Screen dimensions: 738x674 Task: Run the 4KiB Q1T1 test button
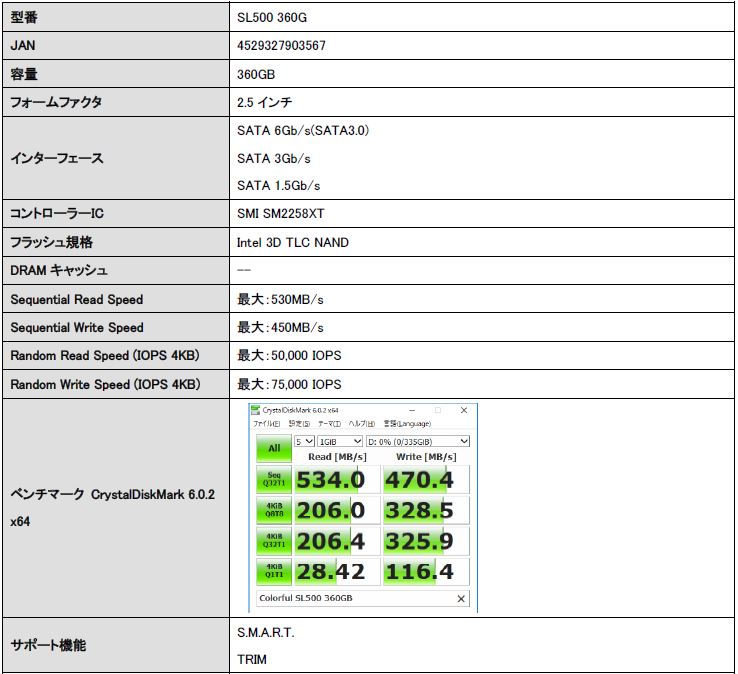click(274, 571)
